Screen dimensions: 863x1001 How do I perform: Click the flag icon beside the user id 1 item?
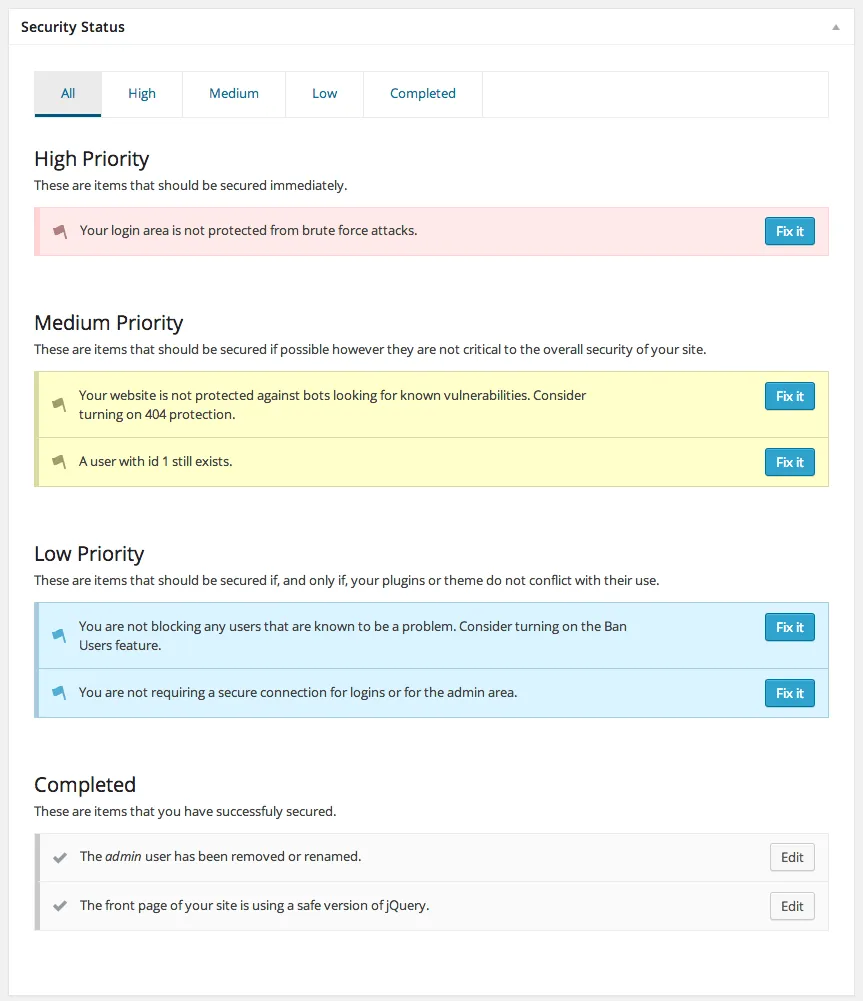(59, 461)
